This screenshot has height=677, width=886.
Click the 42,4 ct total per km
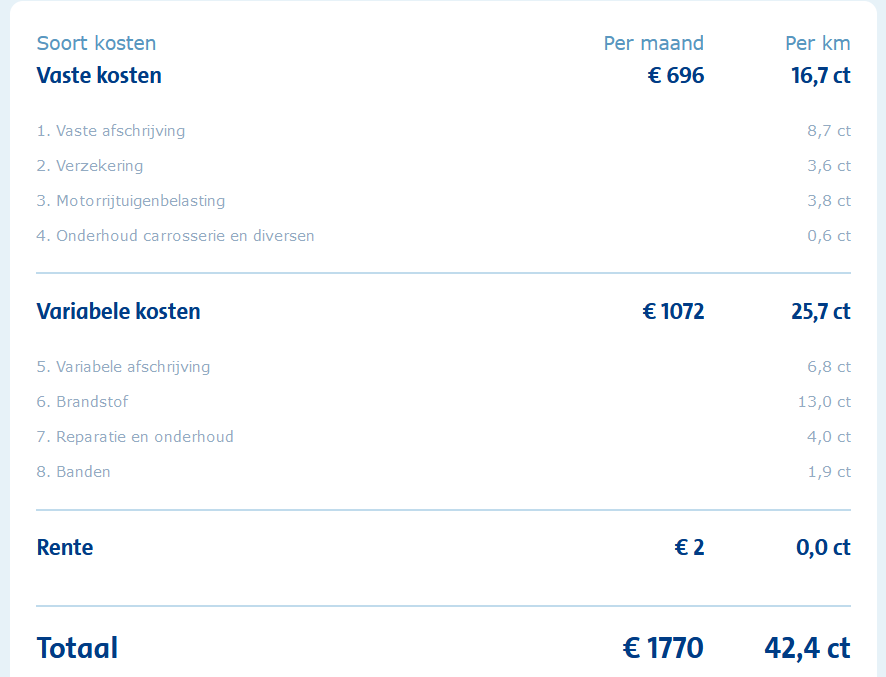pos(807,648)
